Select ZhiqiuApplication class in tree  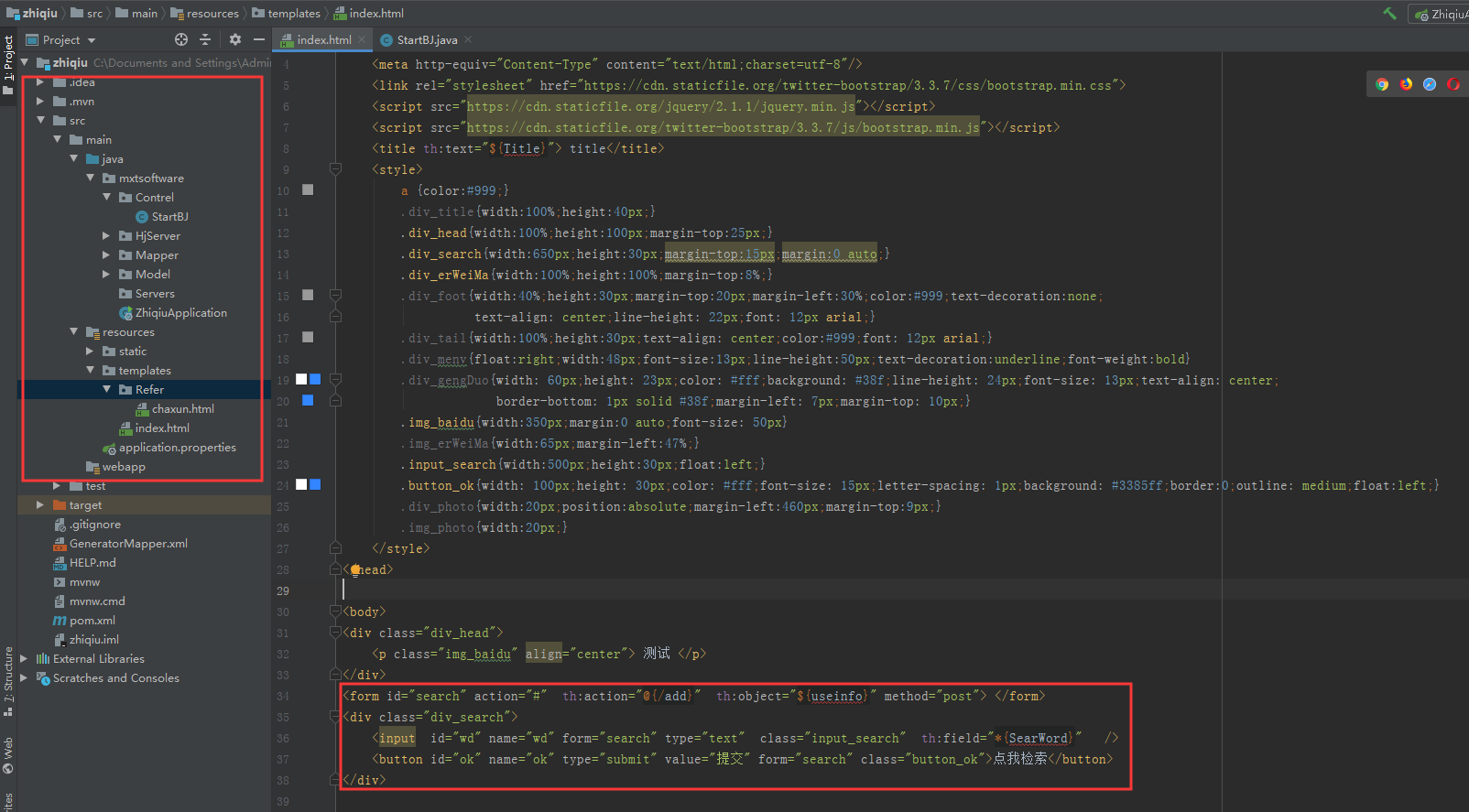click(173, 313)
